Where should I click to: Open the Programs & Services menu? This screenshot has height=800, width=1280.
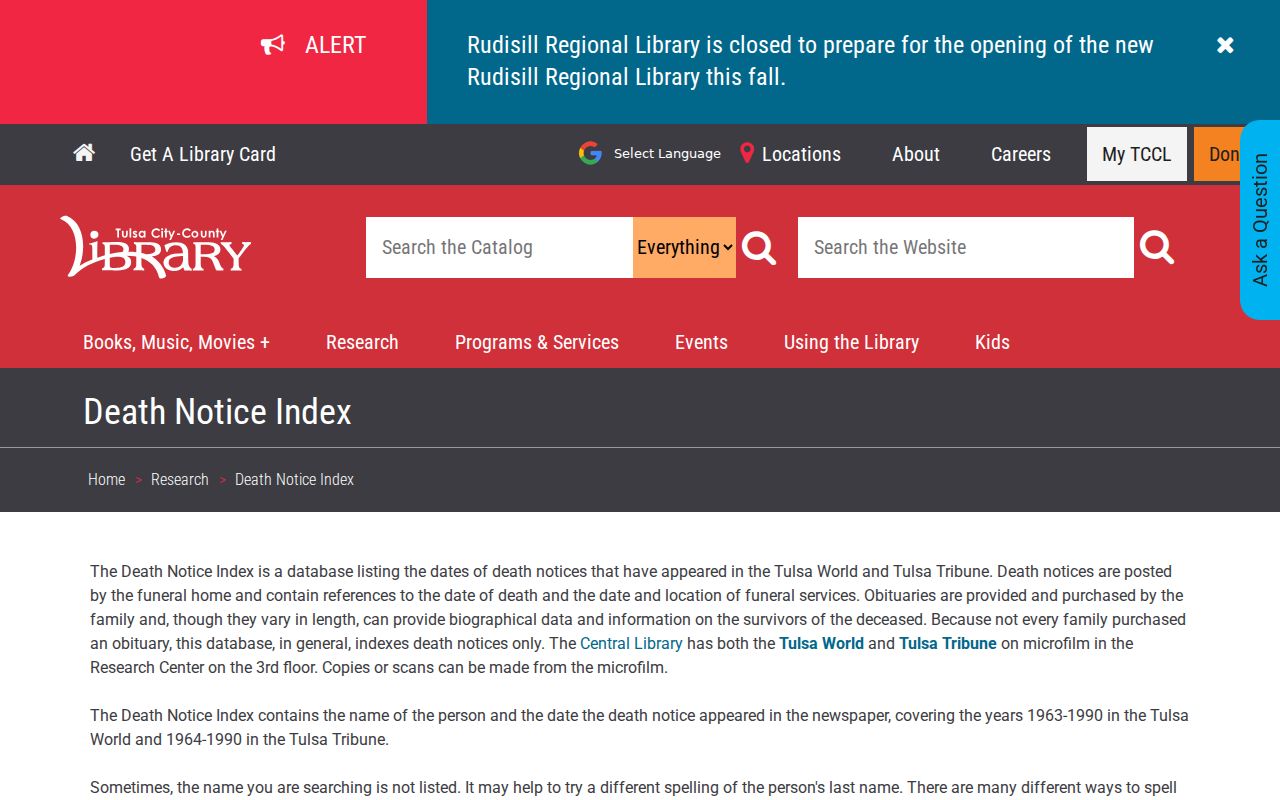click(537, 342)
